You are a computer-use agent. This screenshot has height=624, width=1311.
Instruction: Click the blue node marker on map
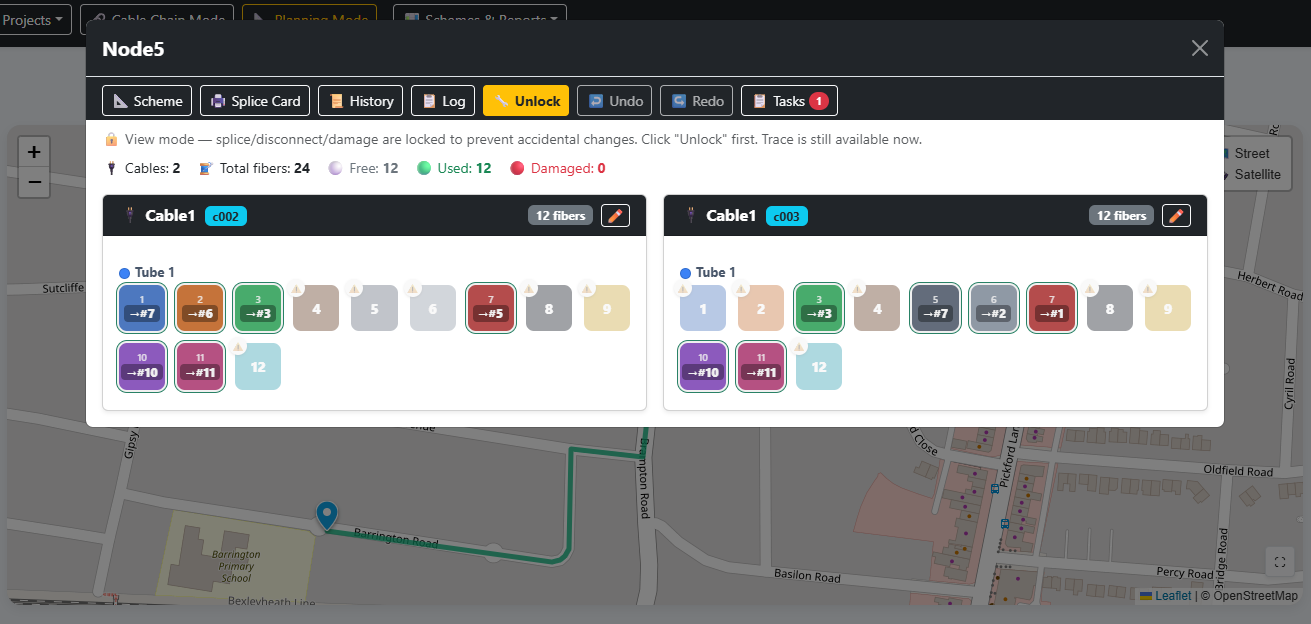[326, 516]
